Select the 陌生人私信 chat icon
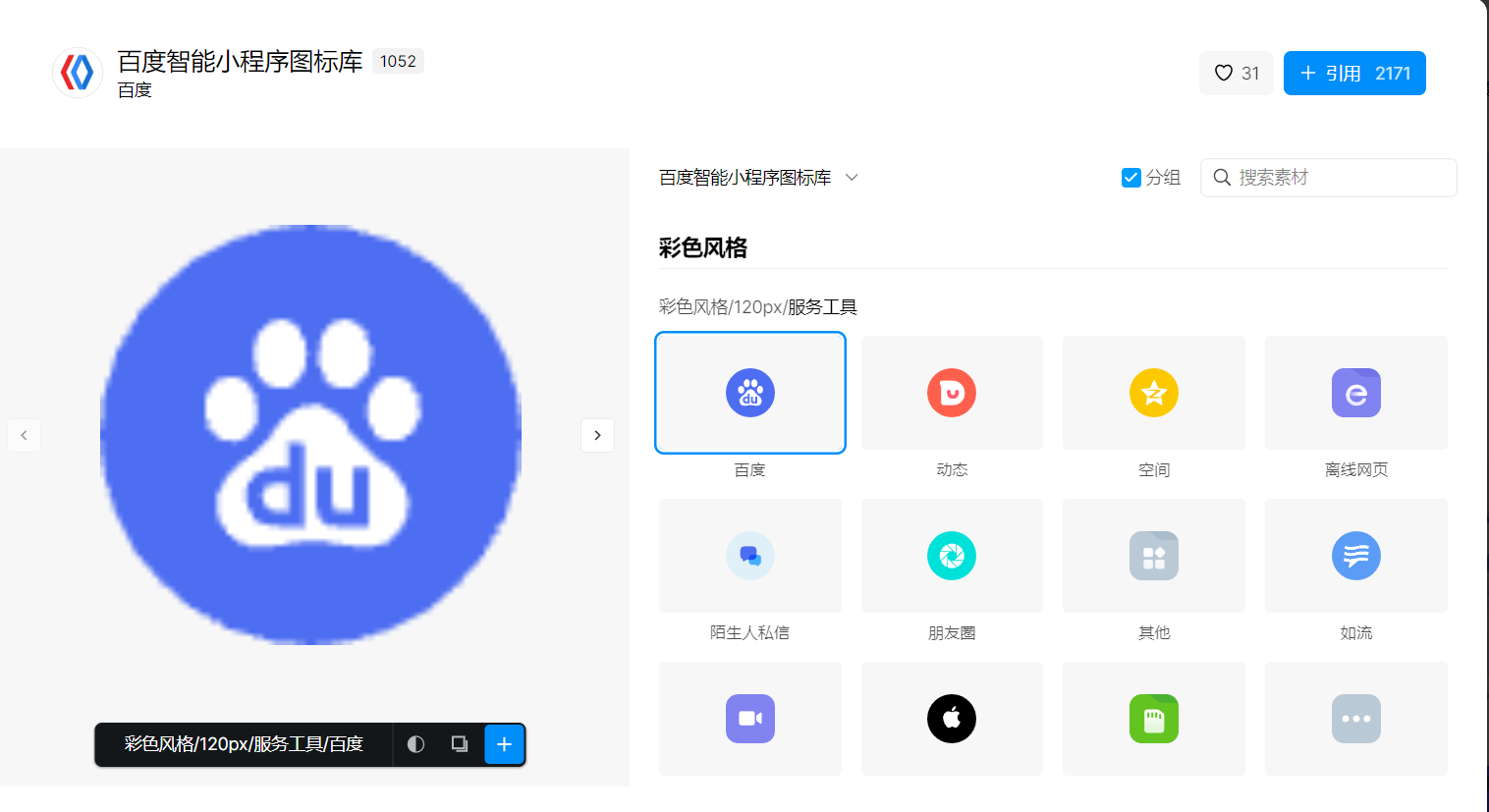 (749, 556)
